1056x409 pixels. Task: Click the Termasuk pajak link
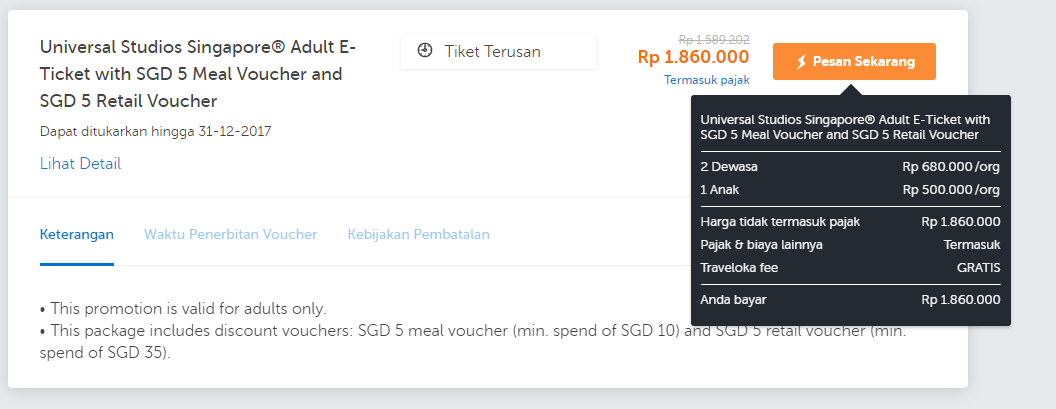tap(706, 80)
